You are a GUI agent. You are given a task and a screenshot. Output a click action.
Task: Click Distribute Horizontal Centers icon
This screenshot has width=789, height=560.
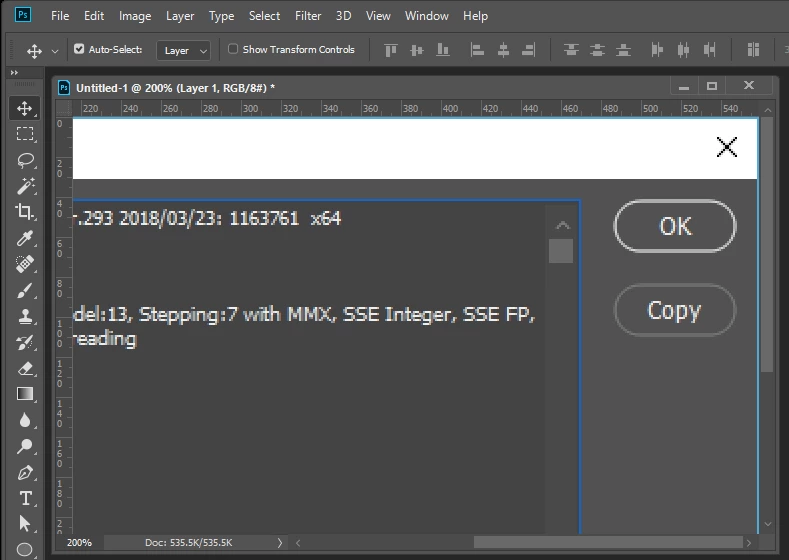pyautogui.click(x=683, y=50)
